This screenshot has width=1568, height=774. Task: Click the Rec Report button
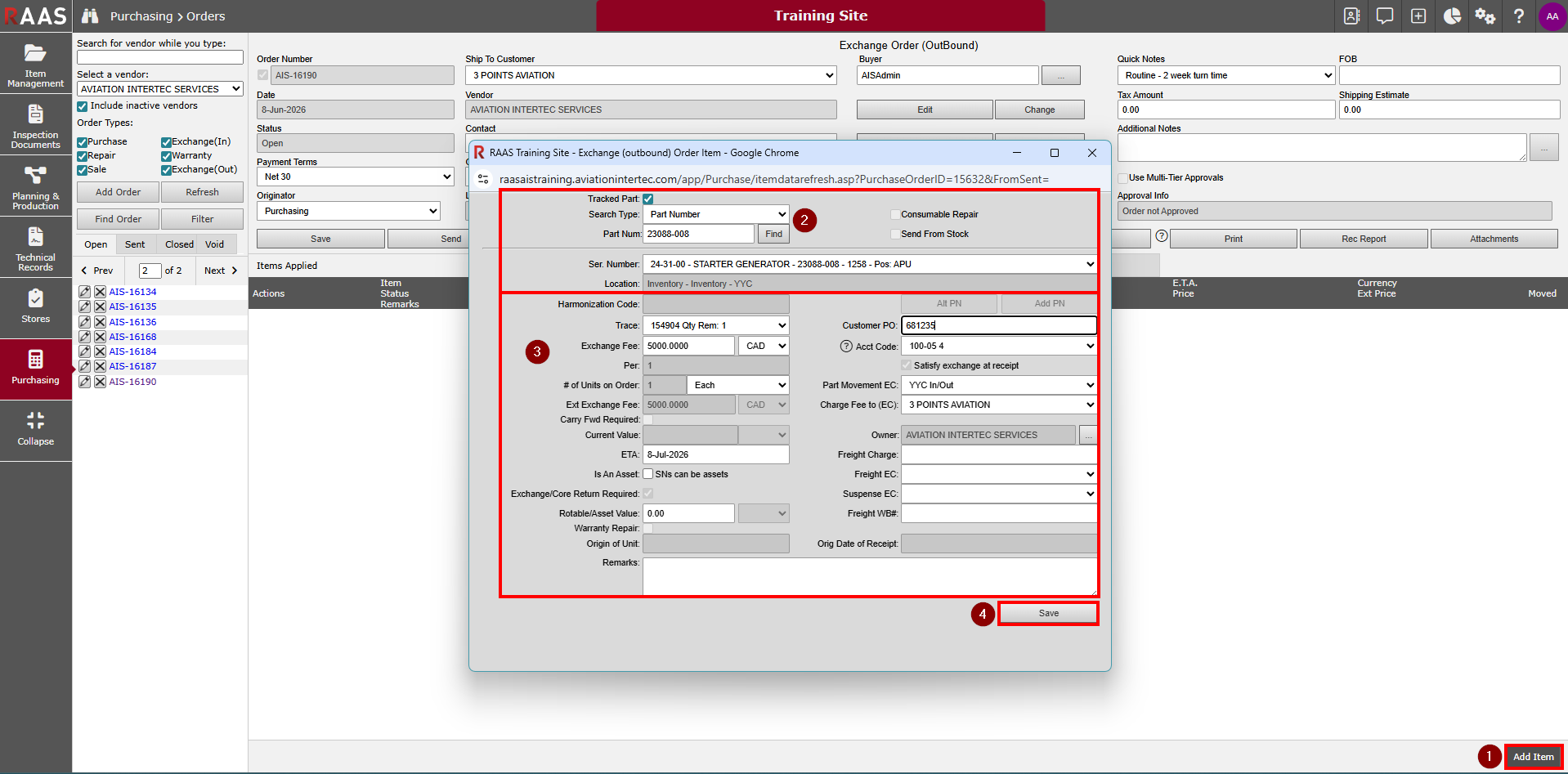coord(1364,239)
